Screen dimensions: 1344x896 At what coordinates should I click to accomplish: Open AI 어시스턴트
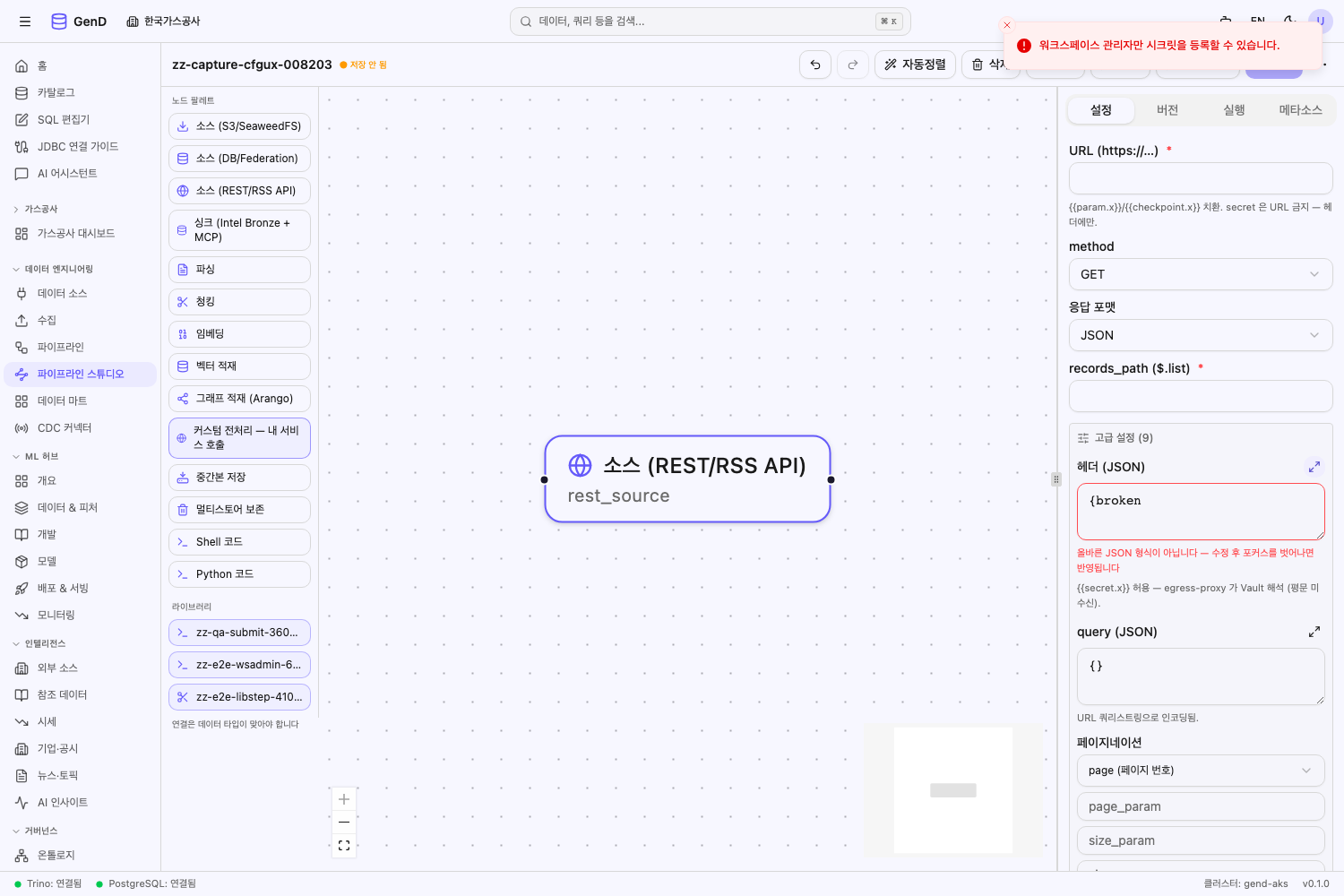[x=81, y=174]
